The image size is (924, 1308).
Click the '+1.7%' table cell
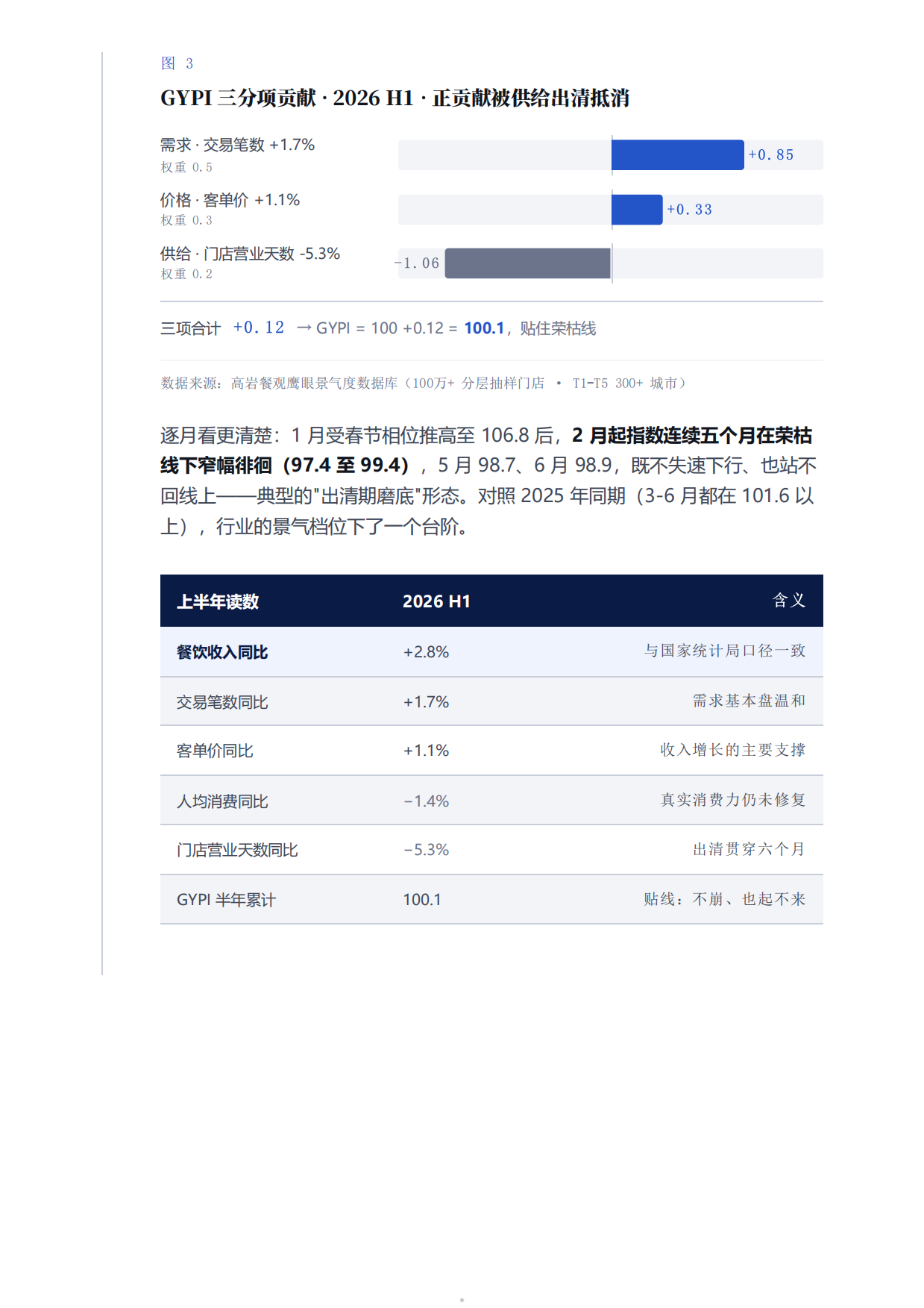(x=426, y=702)
